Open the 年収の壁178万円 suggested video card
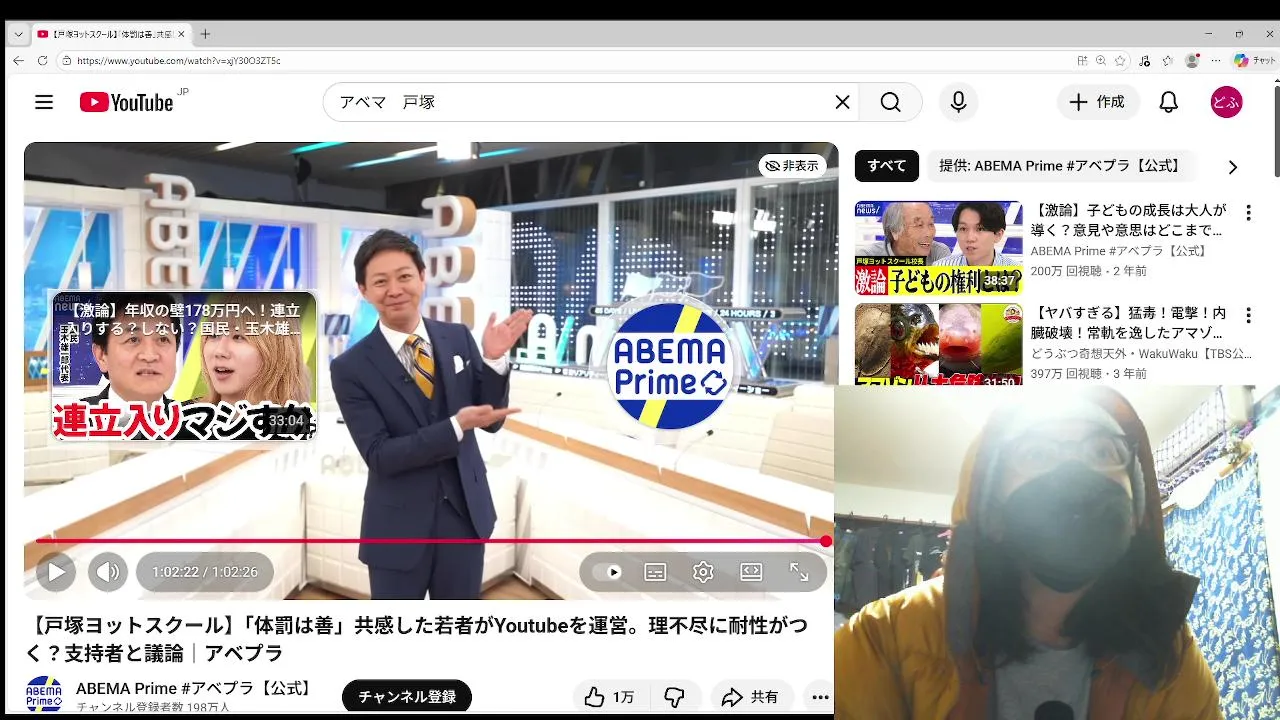 (x=184, y=366)
